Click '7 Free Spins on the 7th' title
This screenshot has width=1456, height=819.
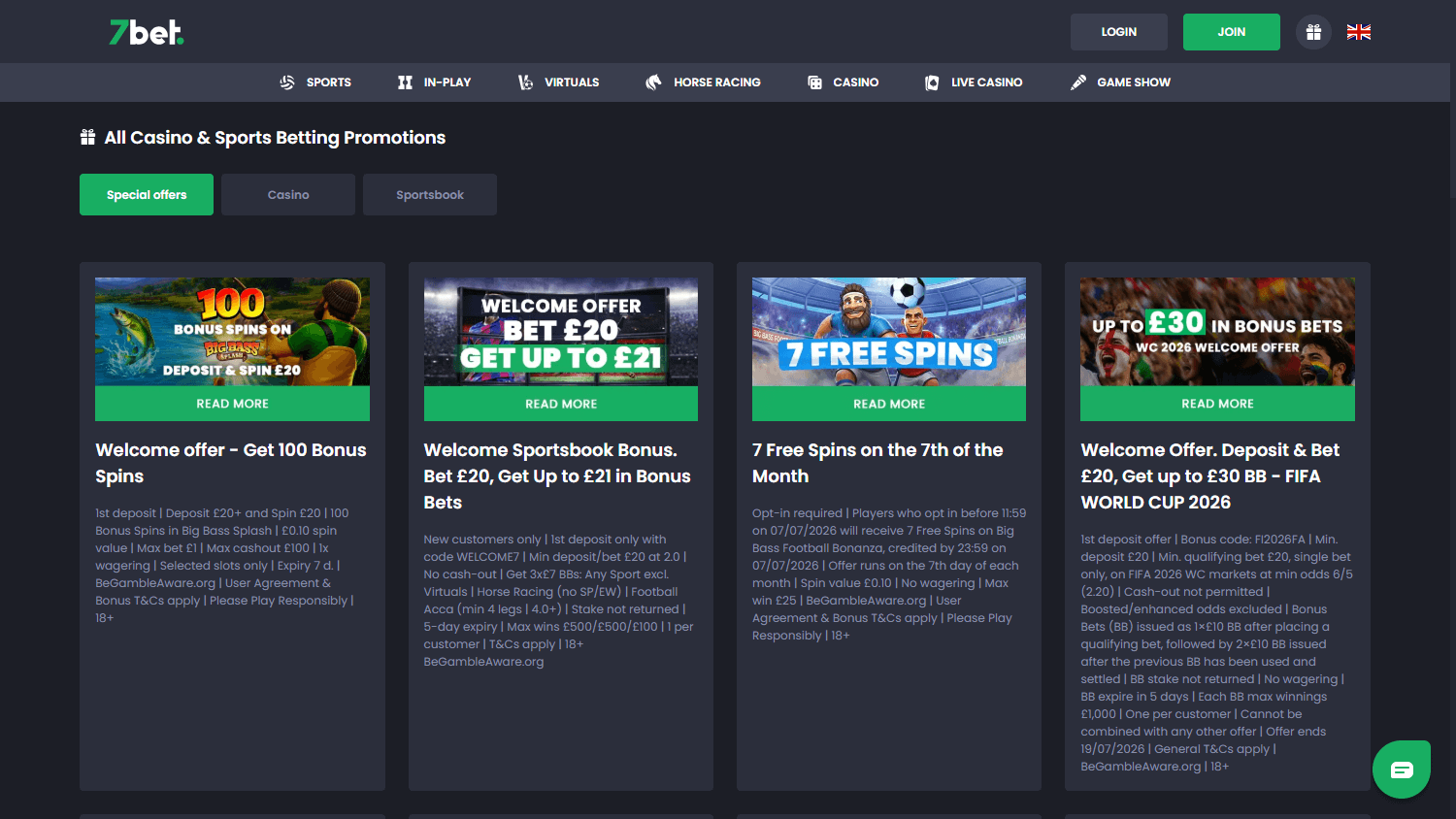[x=877, y=463]
